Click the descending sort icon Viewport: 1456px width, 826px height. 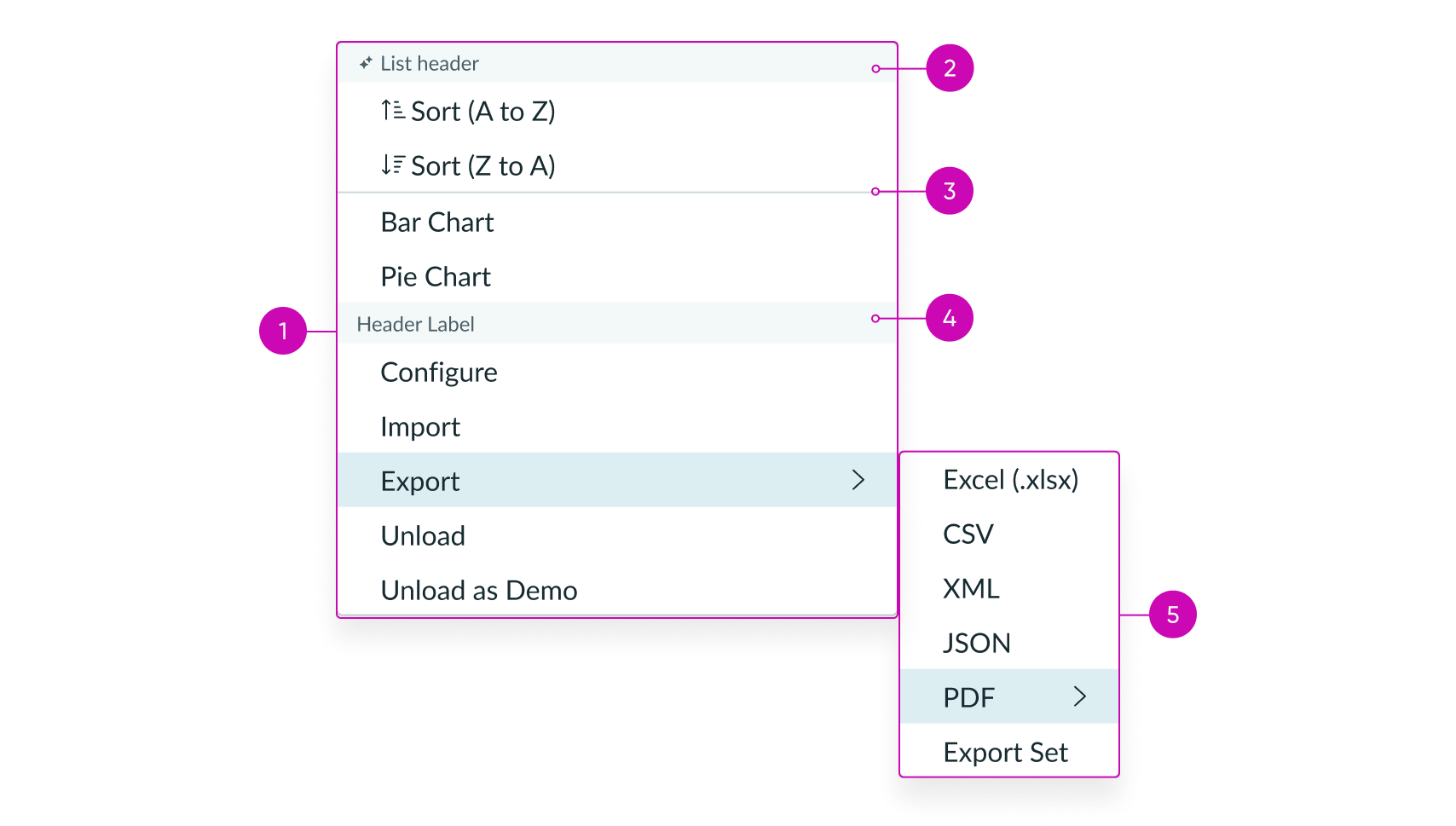[x=392, y=165]
